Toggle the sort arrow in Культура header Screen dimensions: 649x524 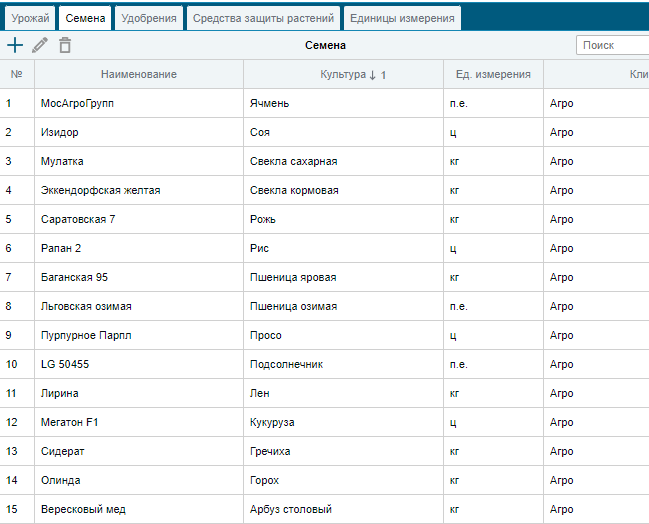click(373, 75)
